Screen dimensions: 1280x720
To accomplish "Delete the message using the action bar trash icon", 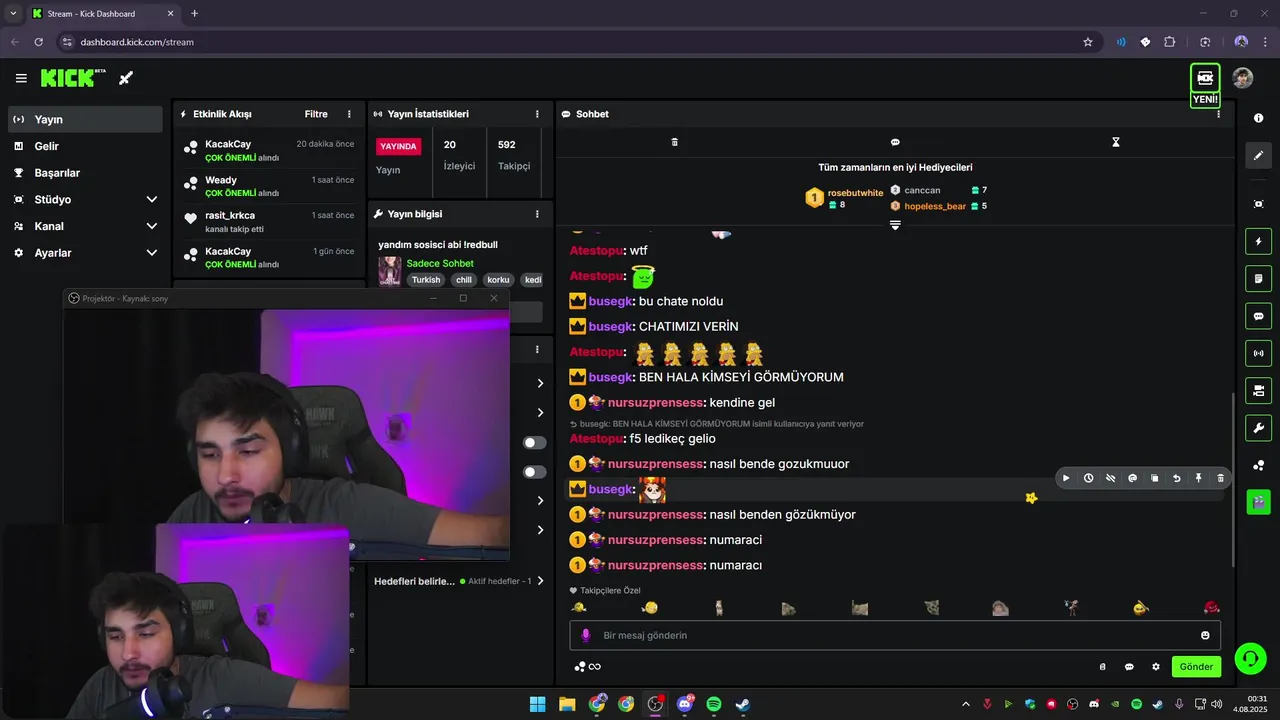I will pos(1220,478).
